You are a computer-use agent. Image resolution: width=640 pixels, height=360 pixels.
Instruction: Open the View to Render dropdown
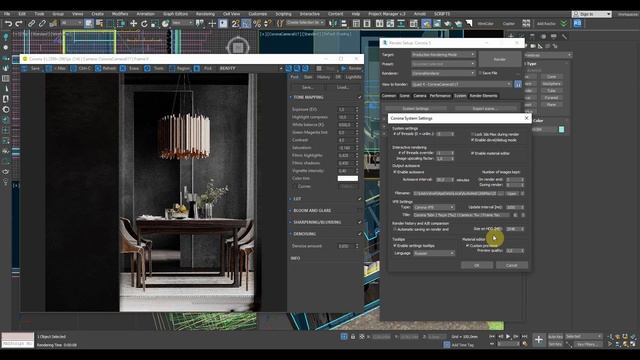click(x=462, y=84)
